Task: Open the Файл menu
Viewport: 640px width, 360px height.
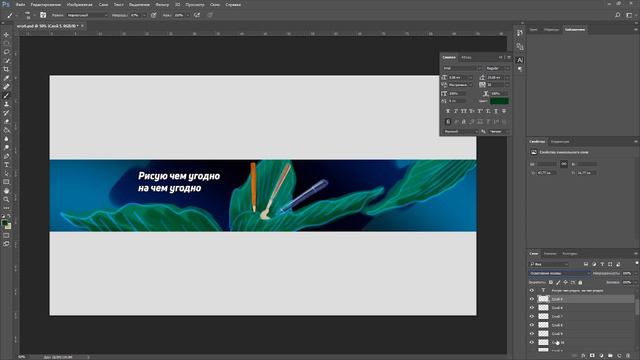Action: click(x=20, y=4)
